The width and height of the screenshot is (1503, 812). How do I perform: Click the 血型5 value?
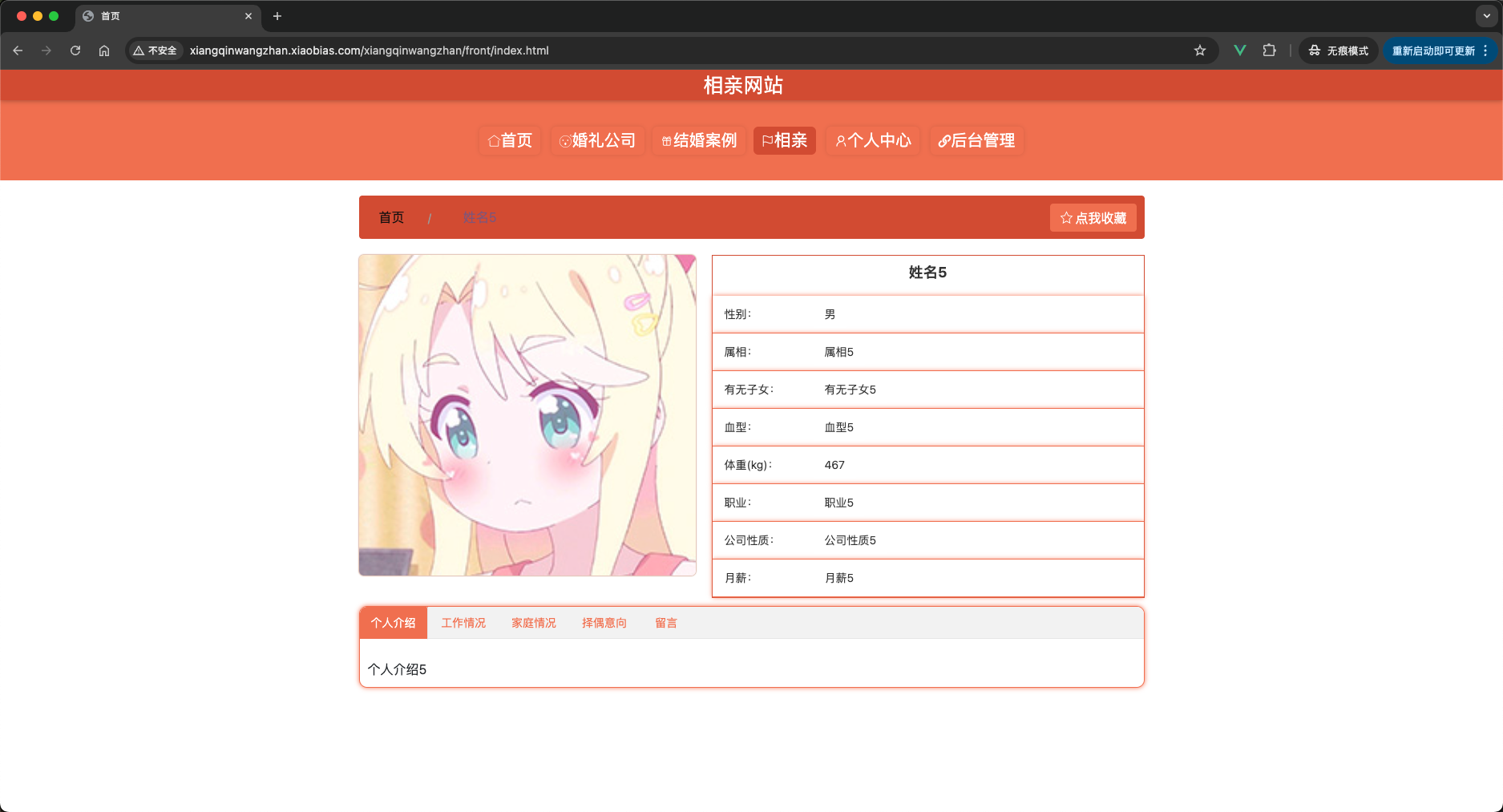[x=839, y=427]
